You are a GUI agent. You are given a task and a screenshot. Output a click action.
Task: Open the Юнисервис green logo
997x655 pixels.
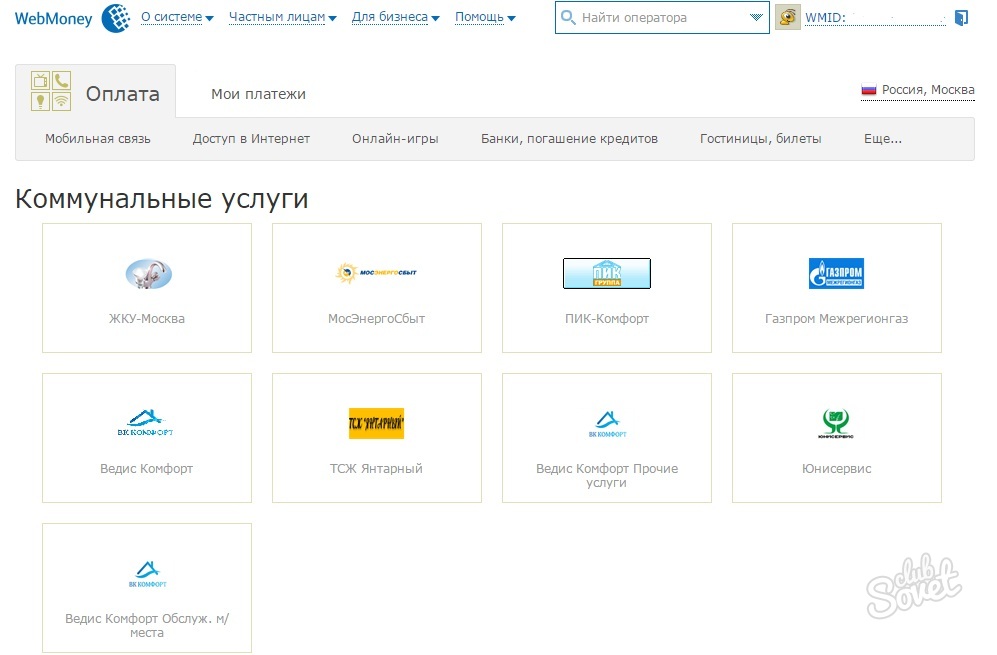pos(836,424)
